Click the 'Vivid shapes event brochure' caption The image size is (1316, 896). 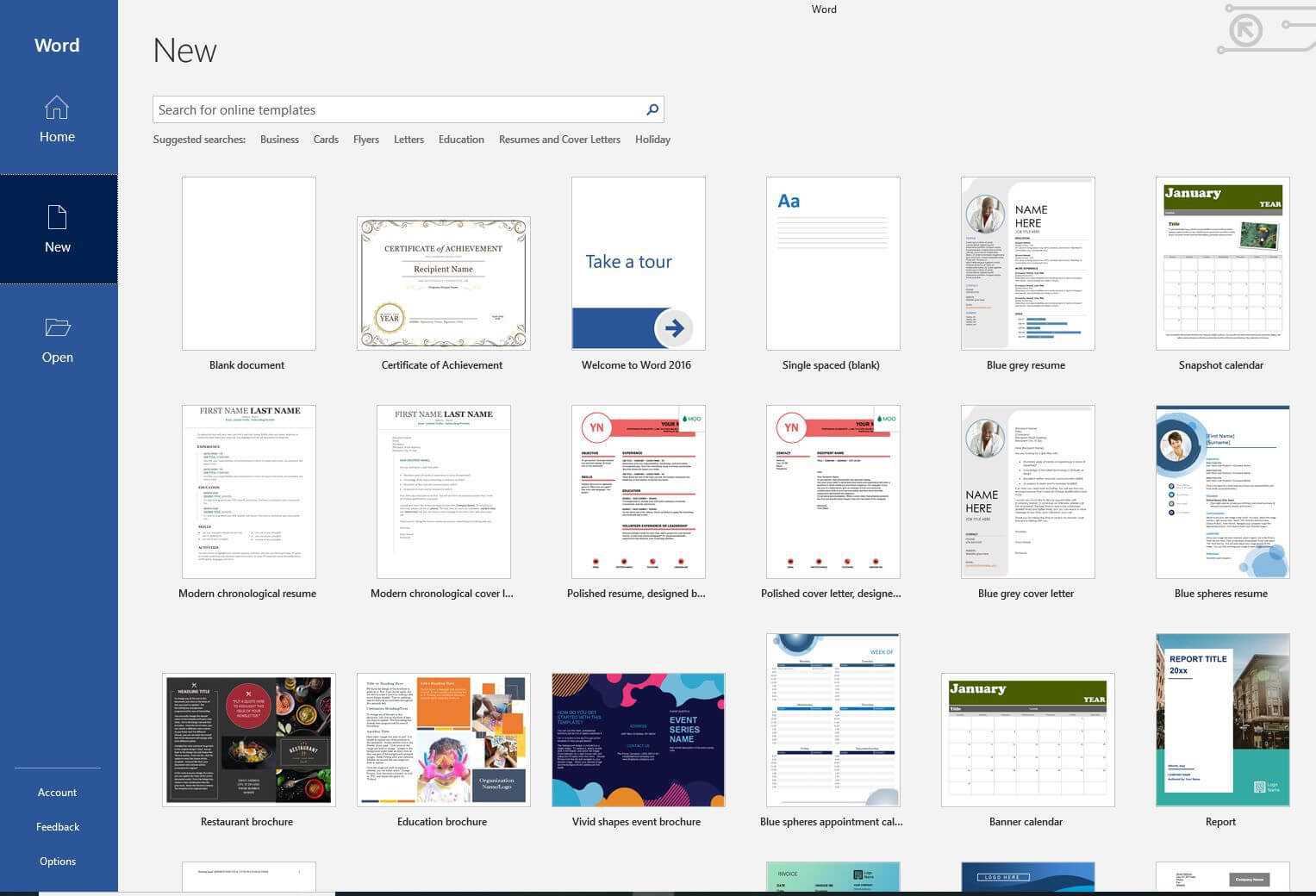point(636,822)
